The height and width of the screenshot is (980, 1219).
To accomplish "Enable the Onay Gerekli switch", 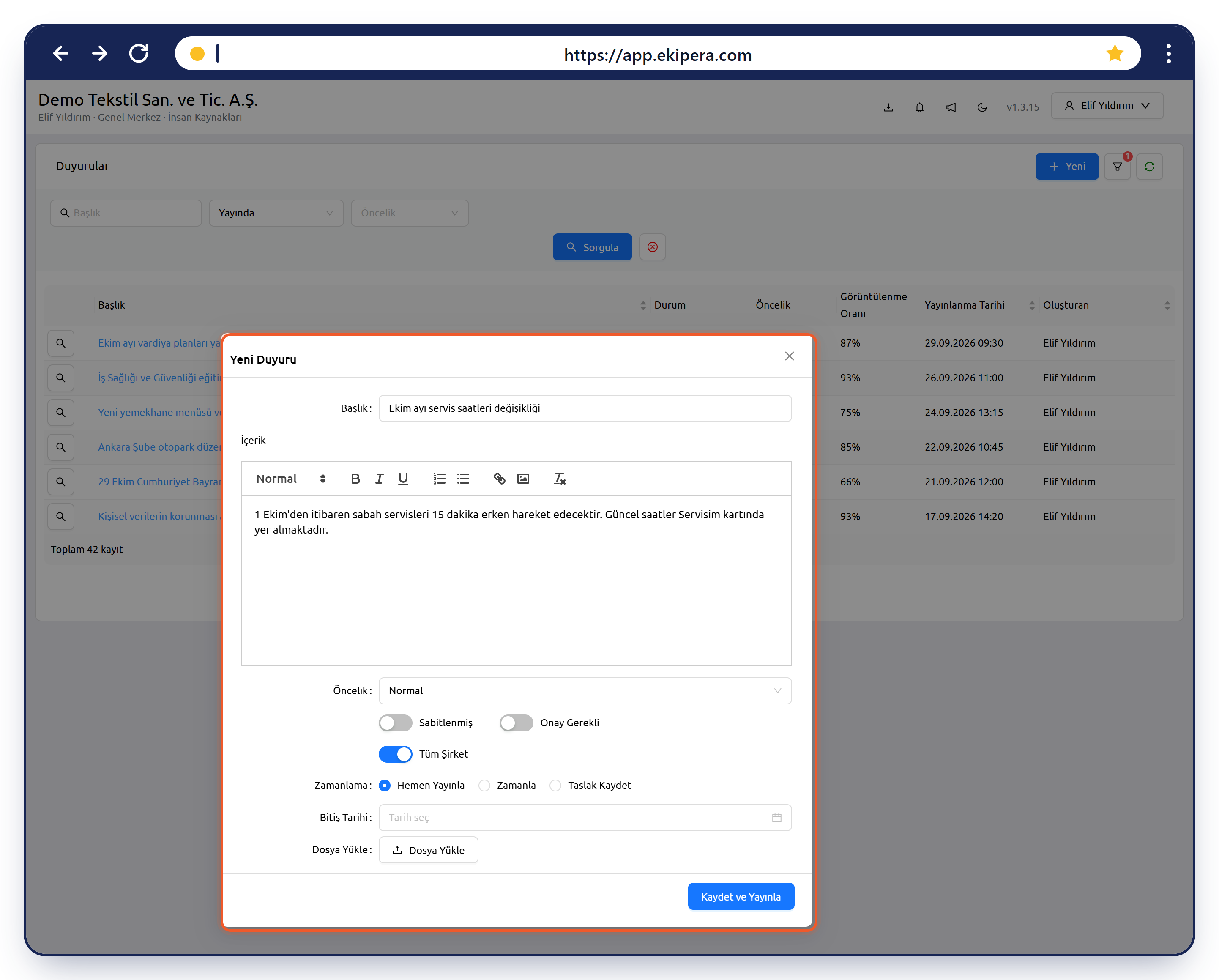I will point(516,723).
